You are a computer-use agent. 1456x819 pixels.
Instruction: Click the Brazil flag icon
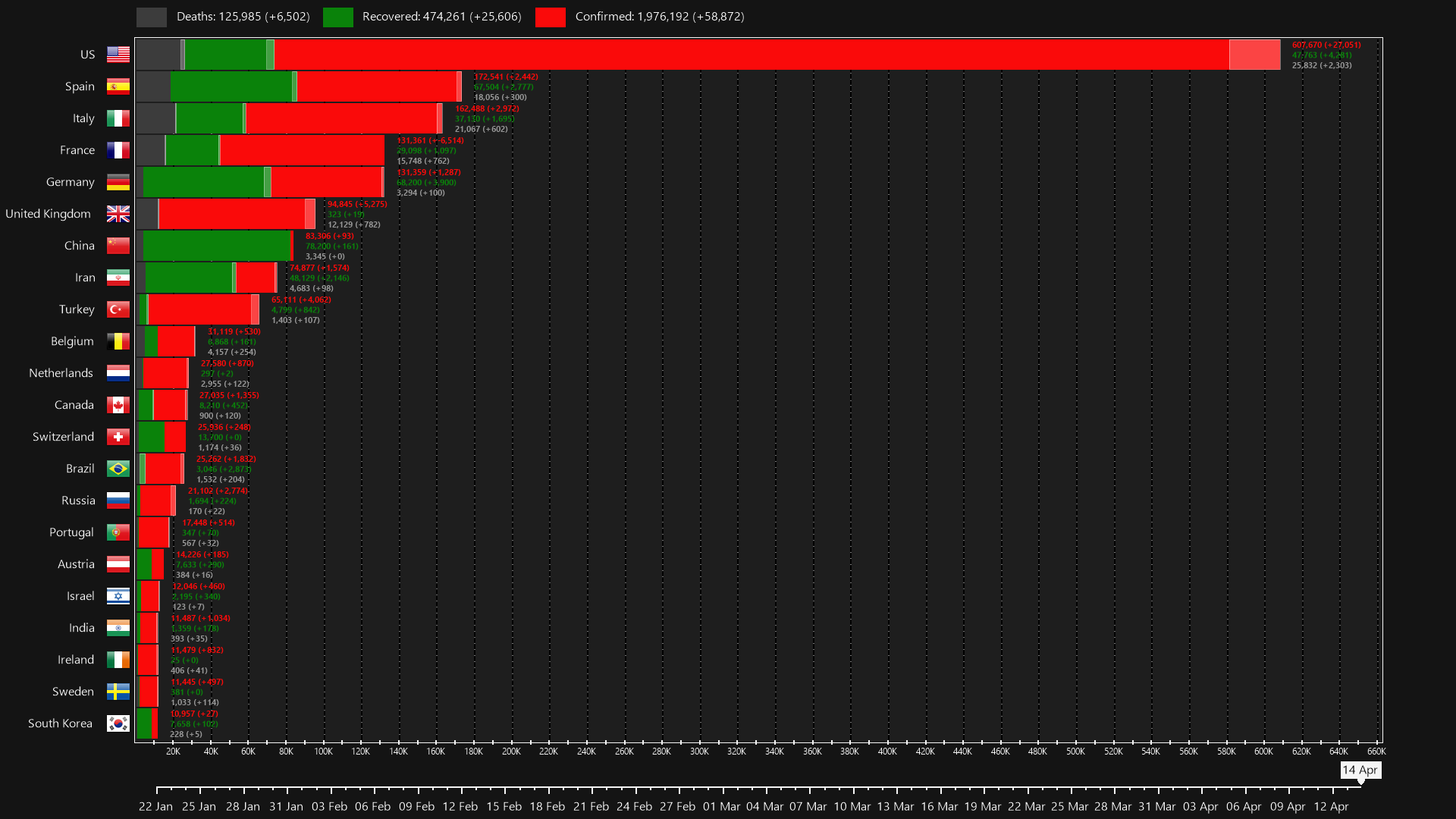(x=118, y=469)
